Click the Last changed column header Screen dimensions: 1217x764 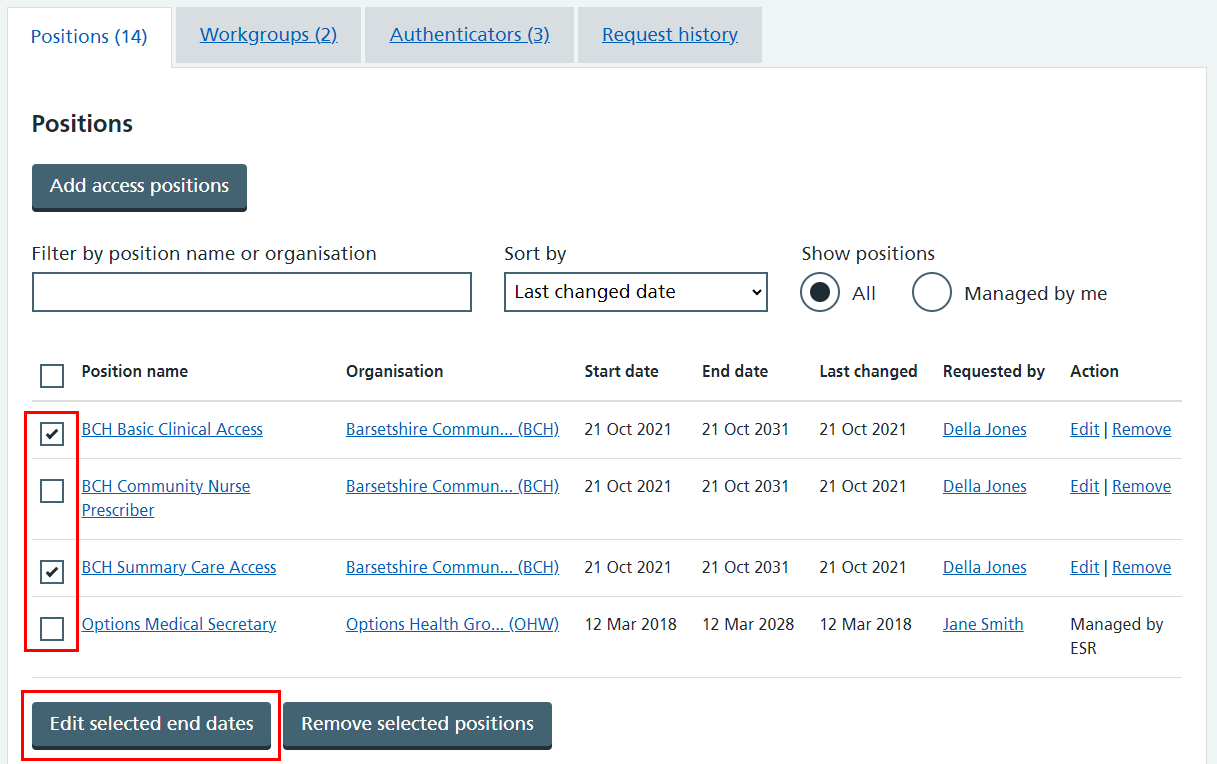(868, 371)
